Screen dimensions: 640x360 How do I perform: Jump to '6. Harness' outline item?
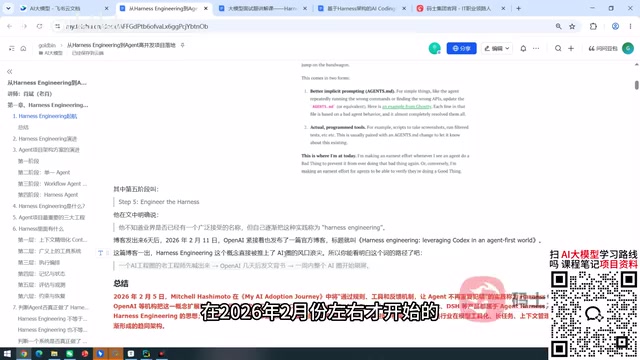click(38, 229)
